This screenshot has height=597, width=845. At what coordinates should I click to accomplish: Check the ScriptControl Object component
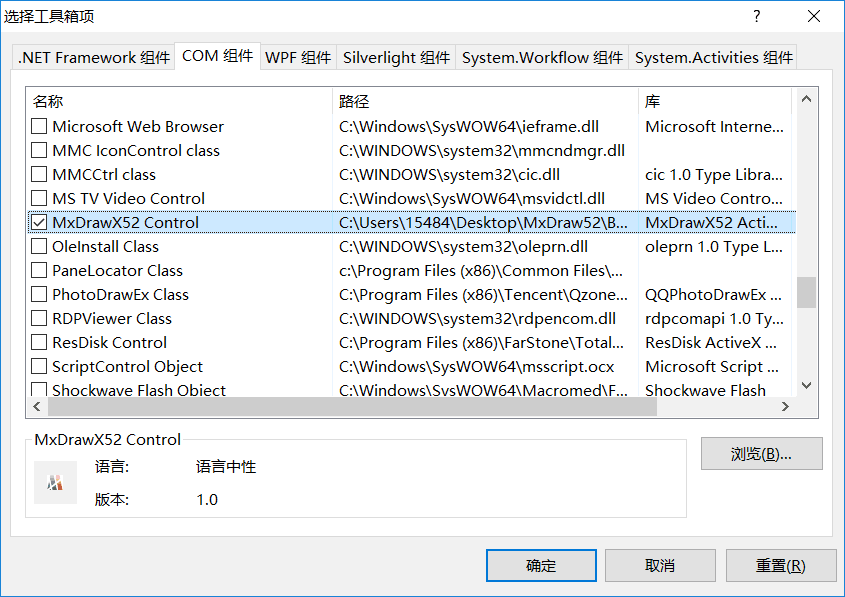[x=39, y=366]
